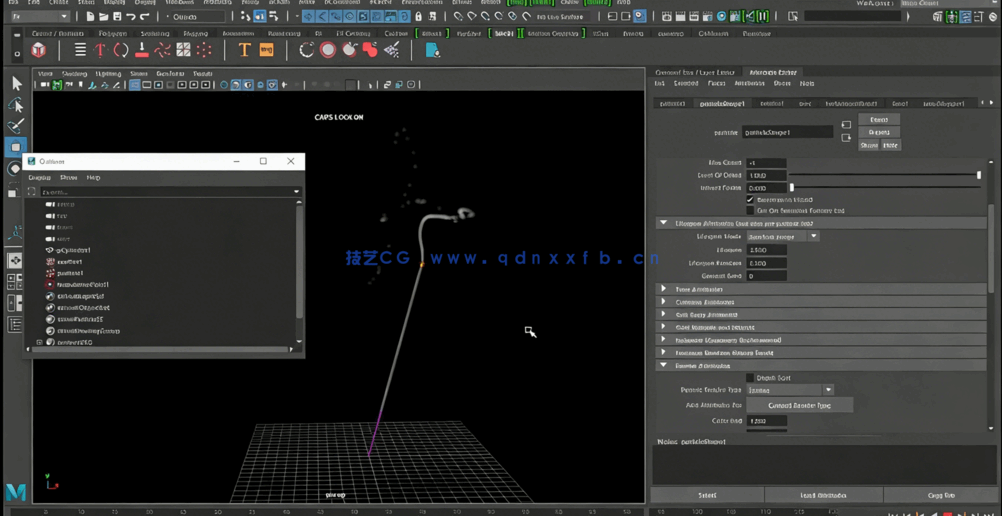The image size is (1002, 516).
Task: Enable the unchecked checkbox above Lifespan Attributes
Action: click(750, 211)
